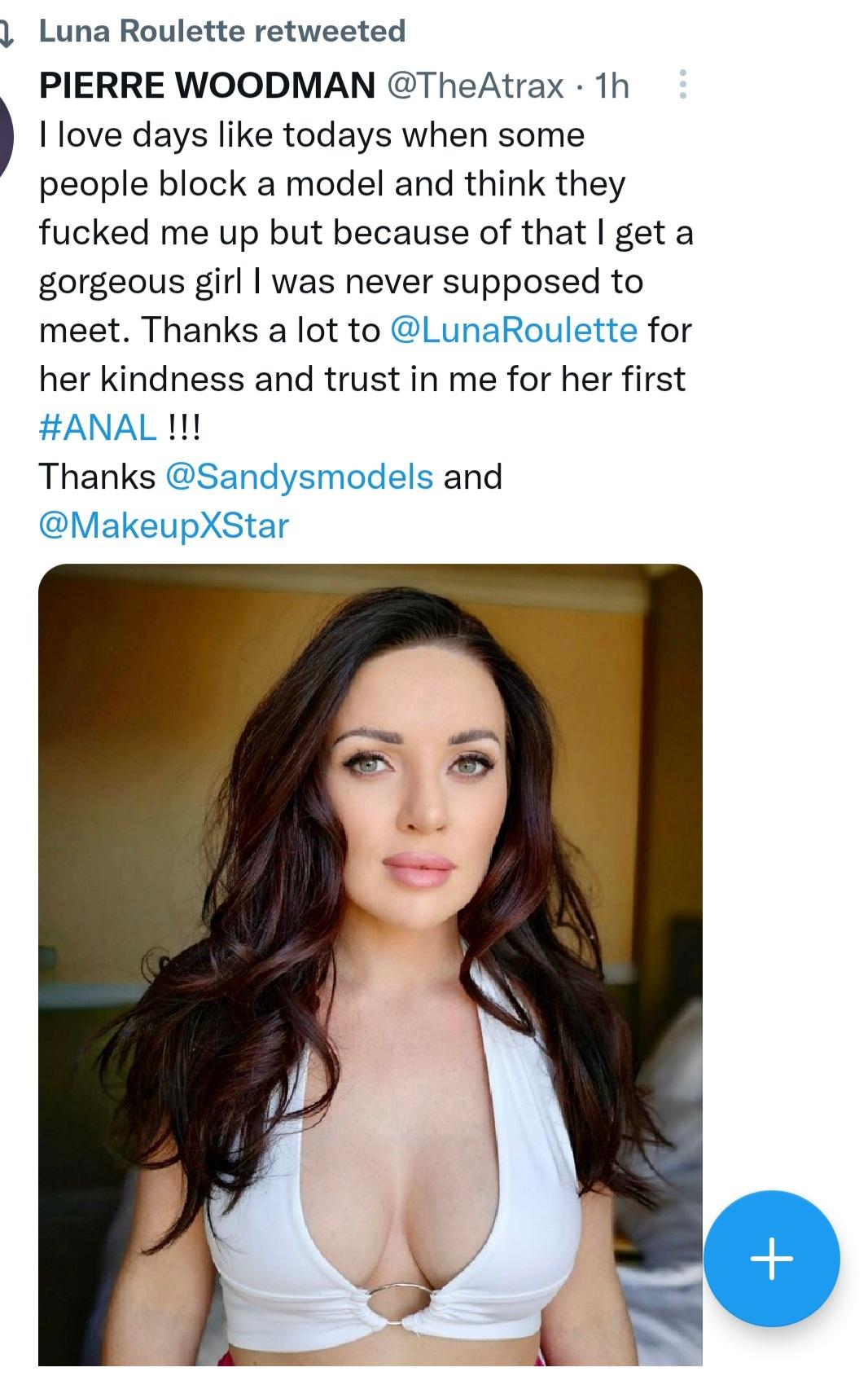Tap the "her kindness and trust" text line
This screenshot has width=868, height=1376.
click(362, 379)
